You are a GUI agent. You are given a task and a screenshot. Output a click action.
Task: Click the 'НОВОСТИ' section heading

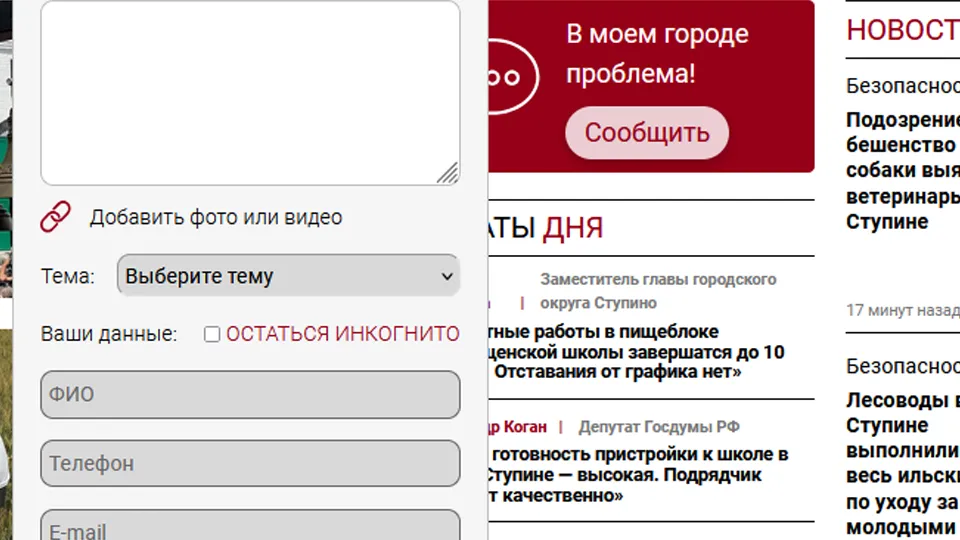coord(902,29)
